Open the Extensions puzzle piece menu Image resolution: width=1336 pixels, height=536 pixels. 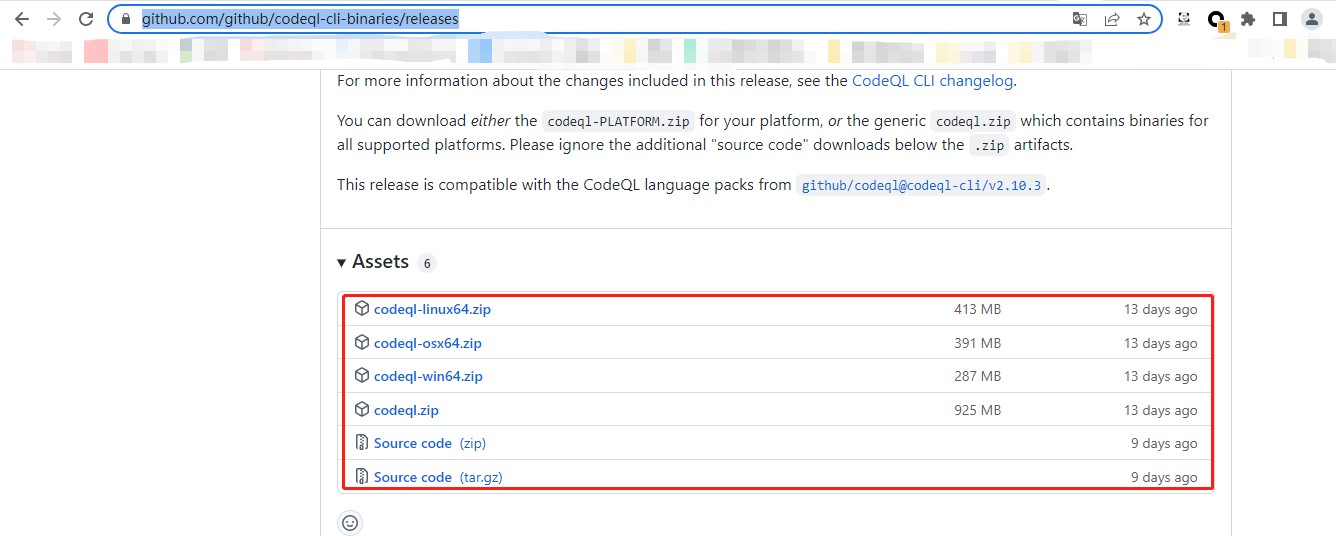coord(1248,19)
